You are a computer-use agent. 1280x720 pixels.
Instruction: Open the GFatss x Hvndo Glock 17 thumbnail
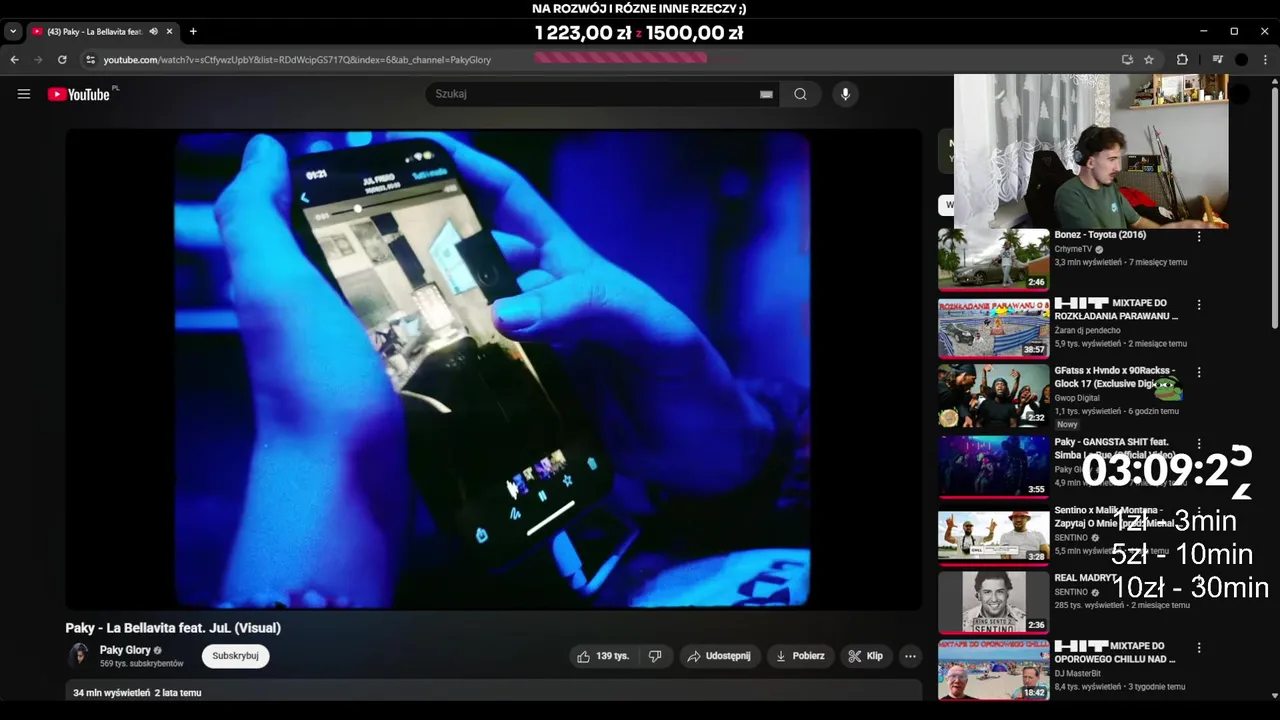993,395
